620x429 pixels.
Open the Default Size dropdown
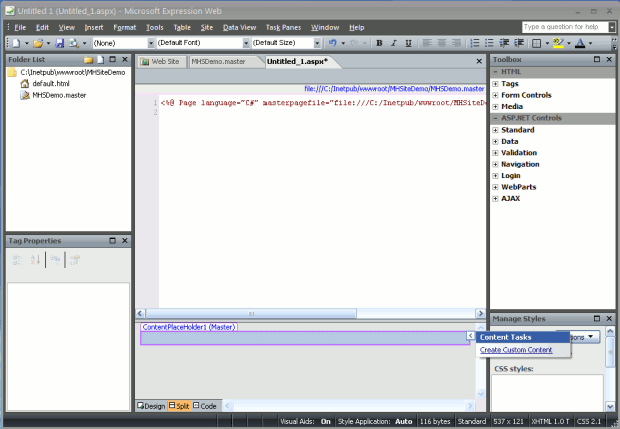click(x=318, y=43)
